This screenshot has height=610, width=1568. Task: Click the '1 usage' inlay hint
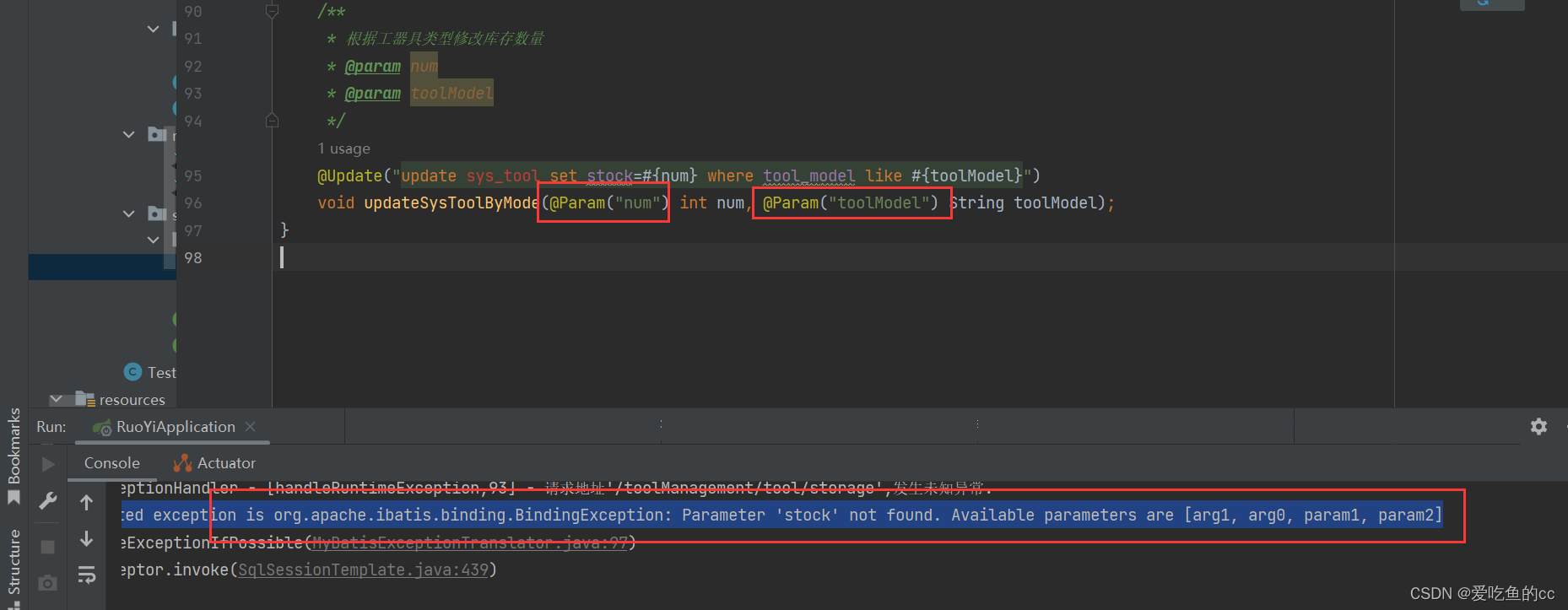pyautogui.click(x=343, y=148)
